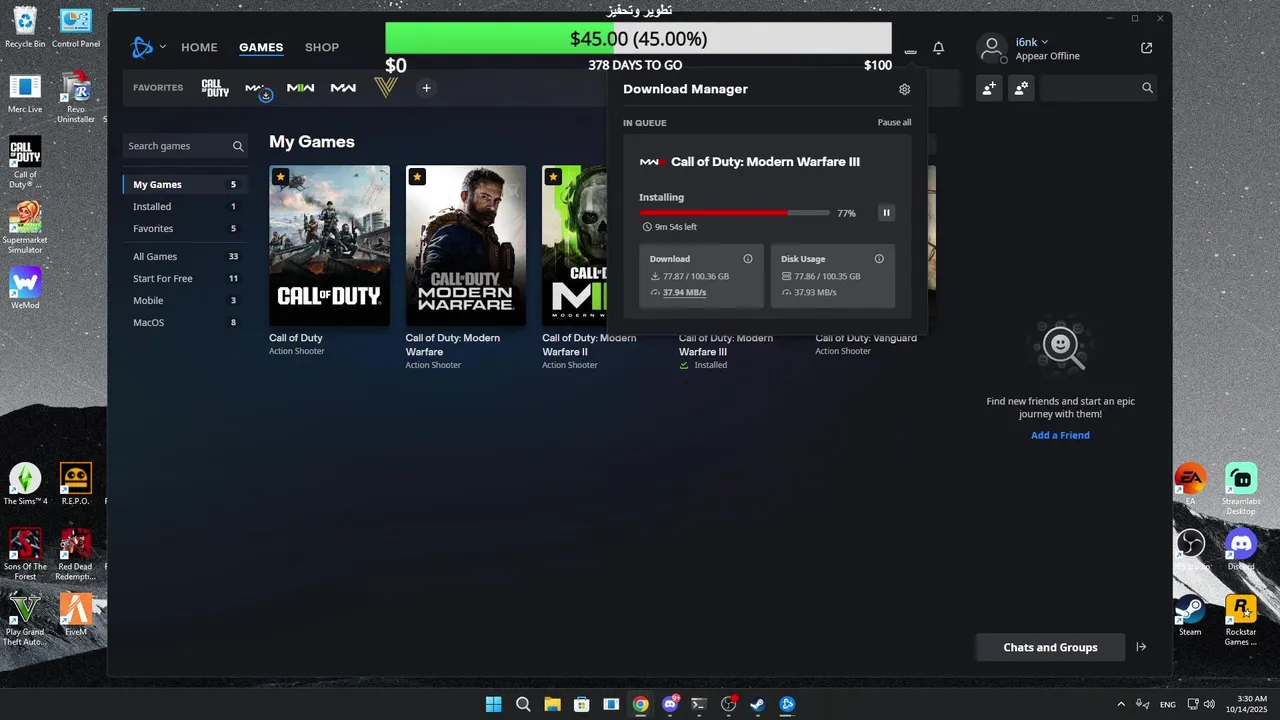
Task: Select the GAMES tab
Action: click(261, 47)
